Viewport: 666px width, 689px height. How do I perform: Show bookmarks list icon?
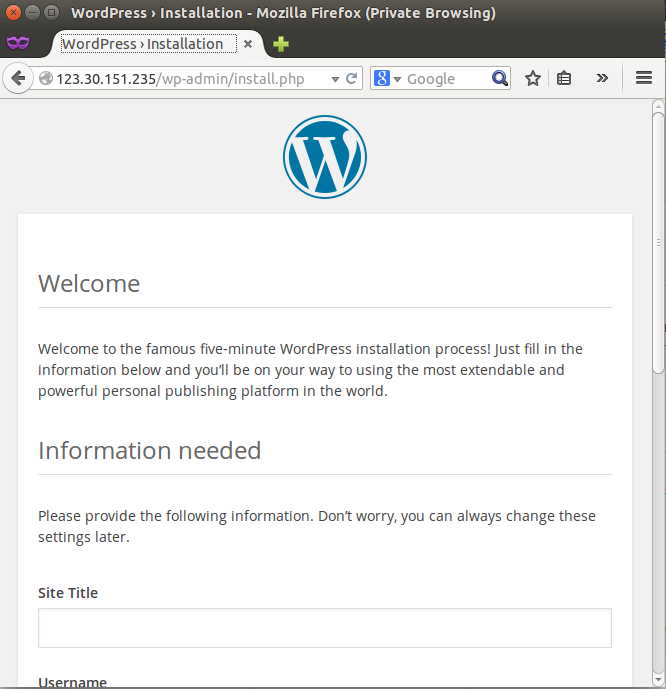coord(564,79)
